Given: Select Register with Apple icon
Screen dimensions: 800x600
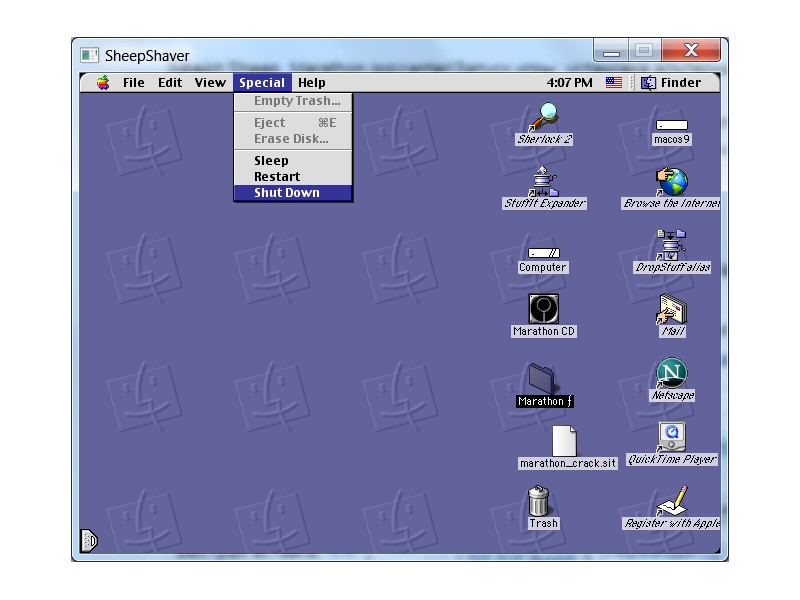Looking at the screenshot, I should (672, 501).
